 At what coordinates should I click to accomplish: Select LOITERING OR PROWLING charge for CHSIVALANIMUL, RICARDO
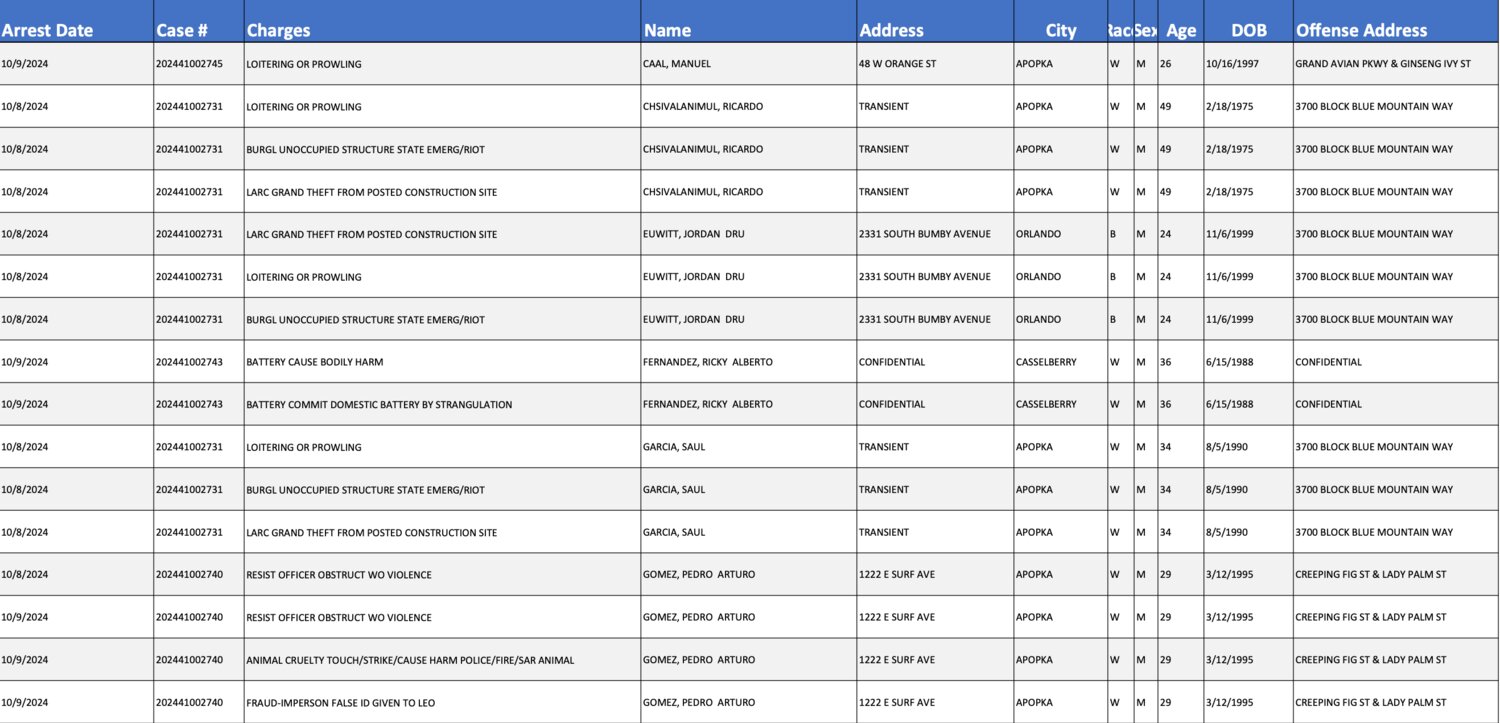tap(304, 107)
